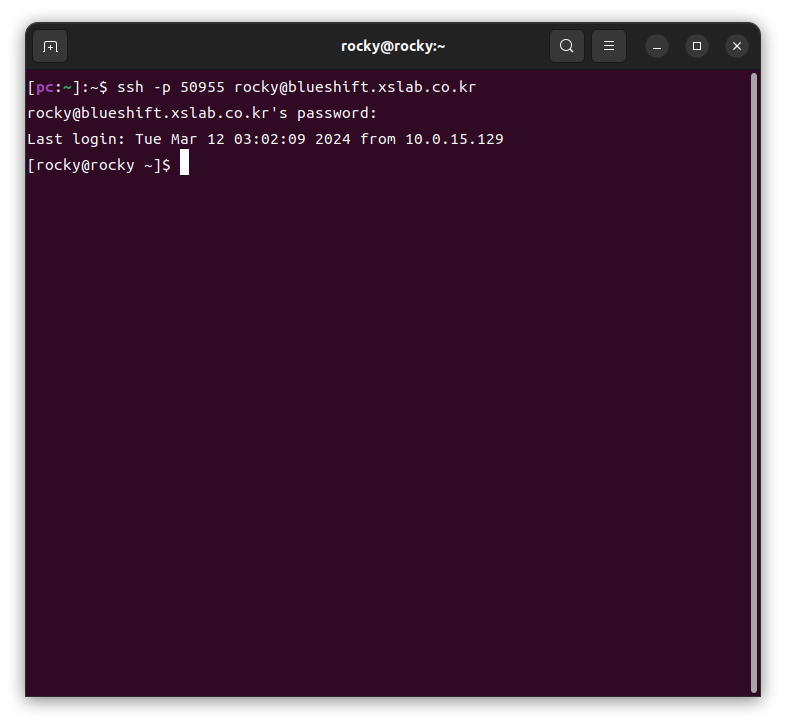Click the IP address 10.0.15.129

454,139
